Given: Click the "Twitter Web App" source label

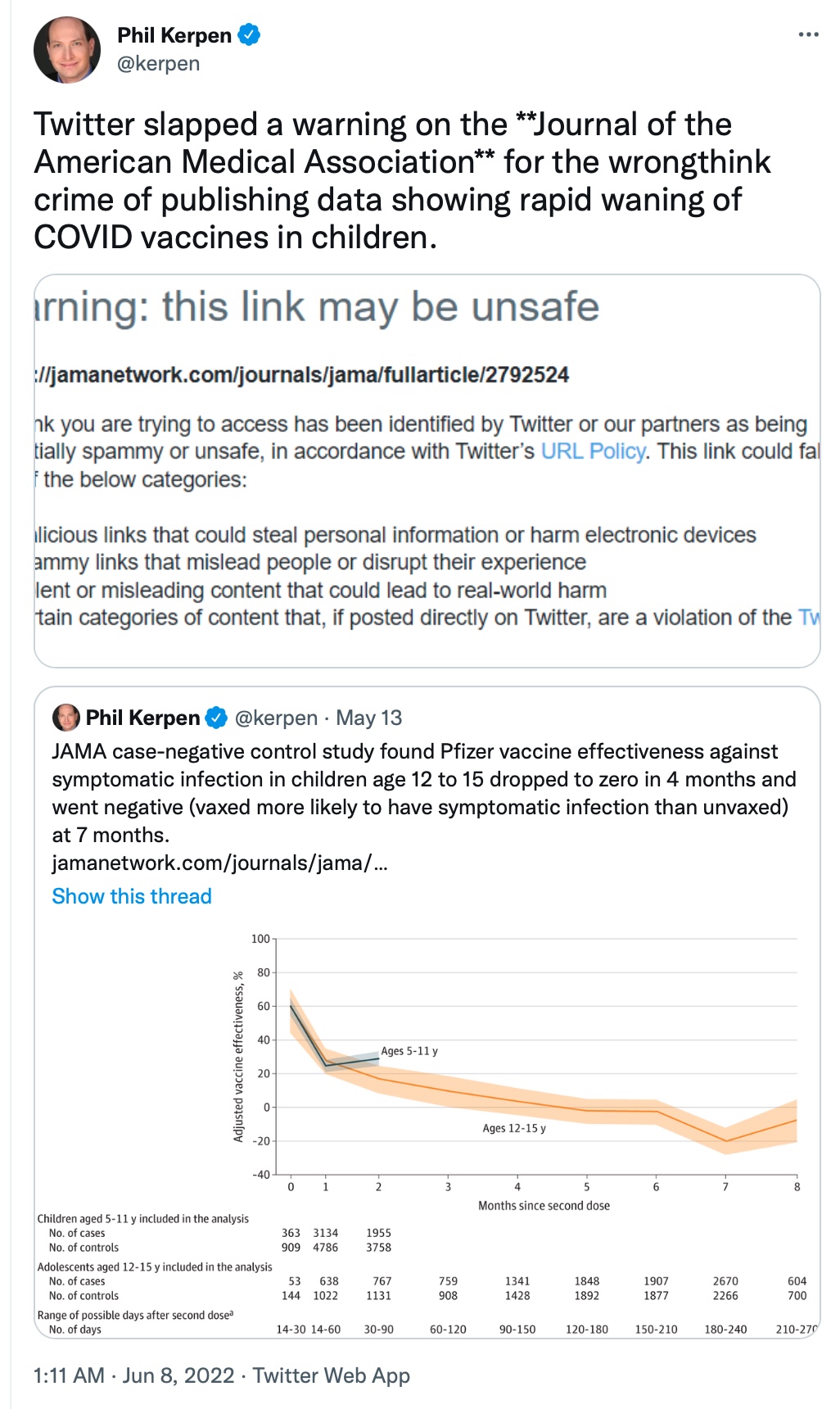Looking at the screenshot, I should pyautogui.click(x=331, y=1375).
